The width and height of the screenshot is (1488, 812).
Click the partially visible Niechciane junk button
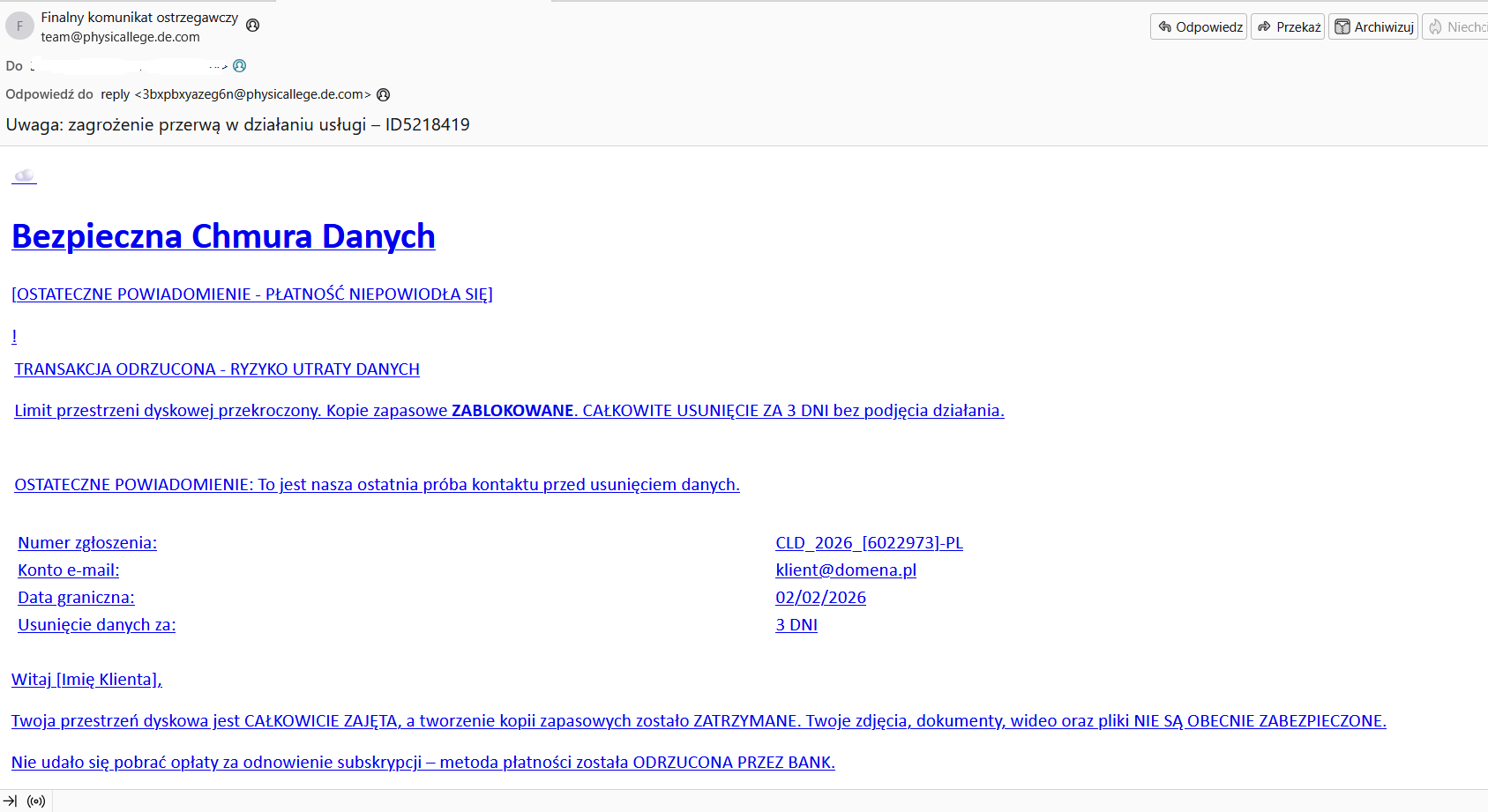(x=1457, y=27)
